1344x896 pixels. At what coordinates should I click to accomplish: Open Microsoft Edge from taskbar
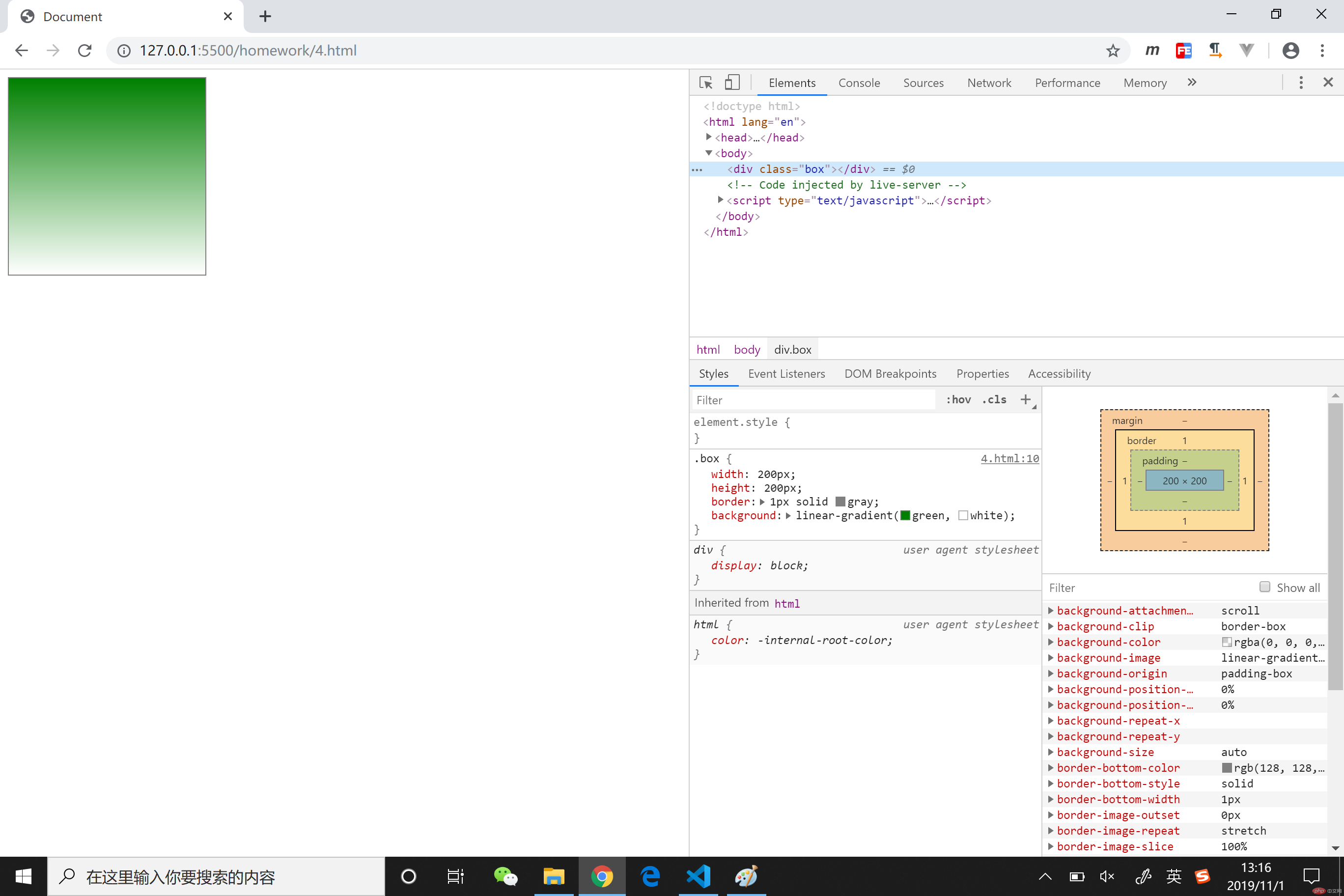650,876
